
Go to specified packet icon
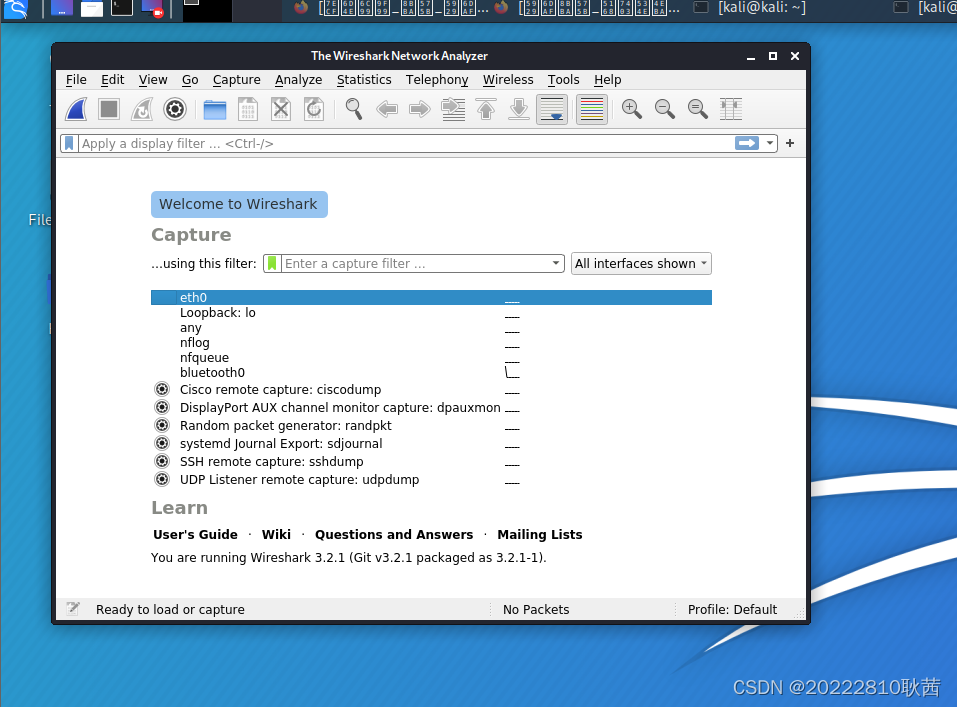[x=453, y=110]
